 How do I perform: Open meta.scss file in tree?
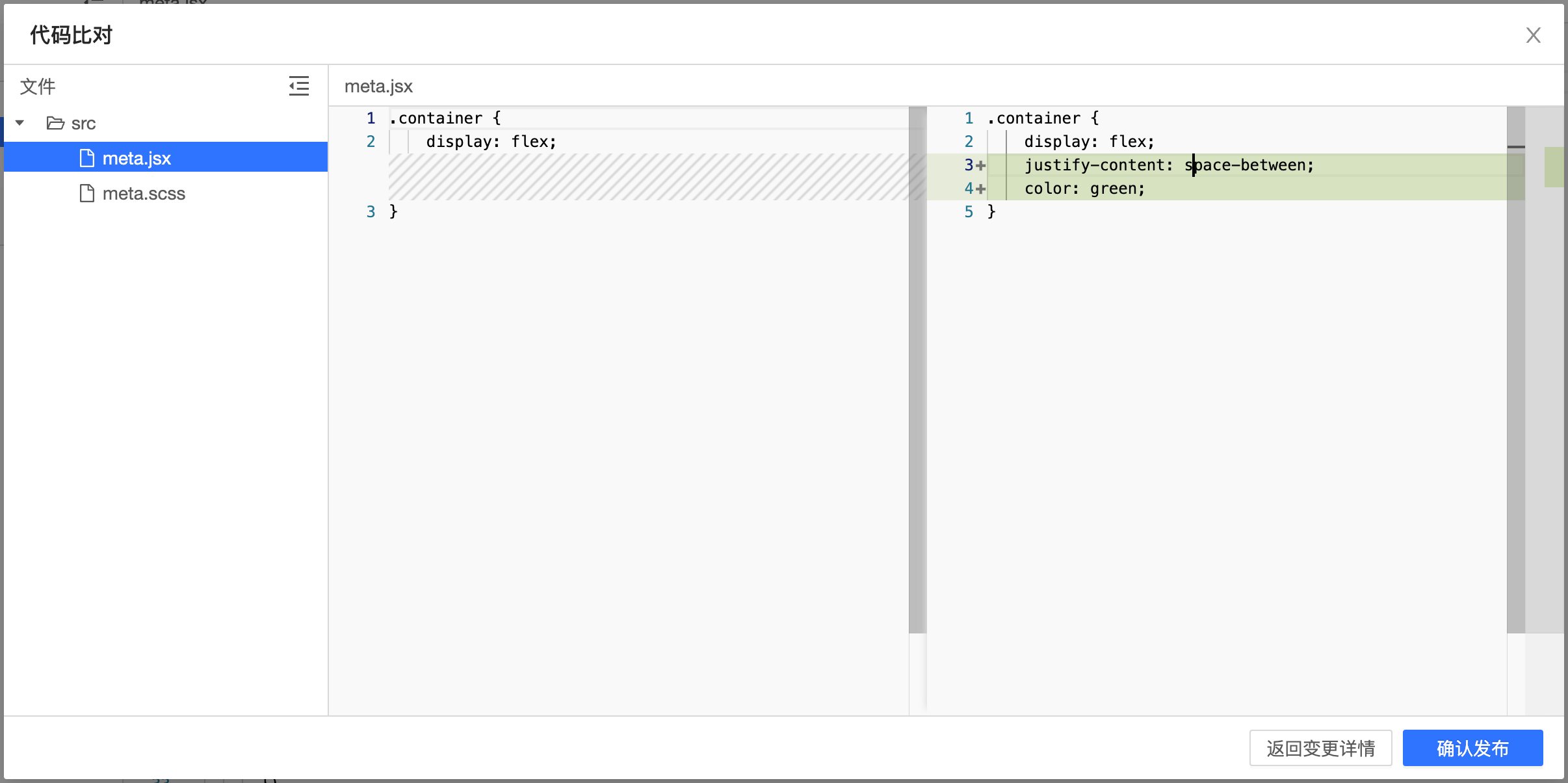pyautogui.click(x=144, y=193)
